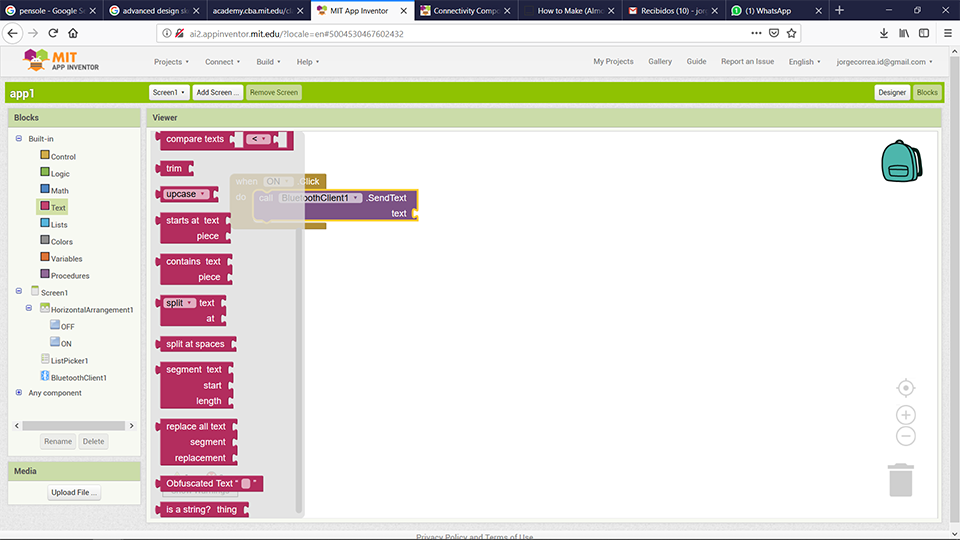Click the Lists blocks color icon
This screenshot has width=960, height=540.
coord(45,223)
